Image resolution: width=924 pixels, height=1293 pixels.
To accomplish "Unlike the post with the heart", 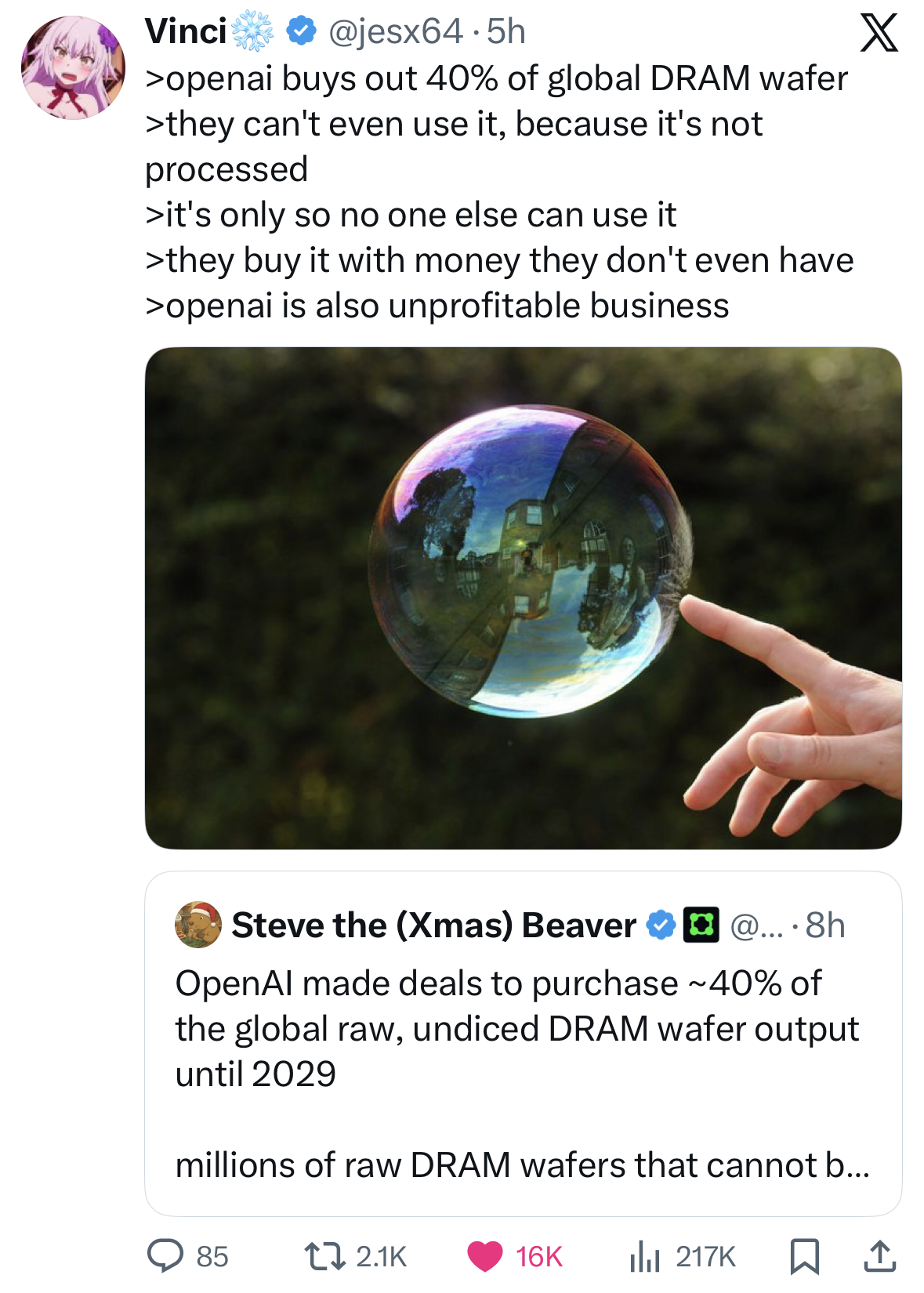I will coord(485,1255).
